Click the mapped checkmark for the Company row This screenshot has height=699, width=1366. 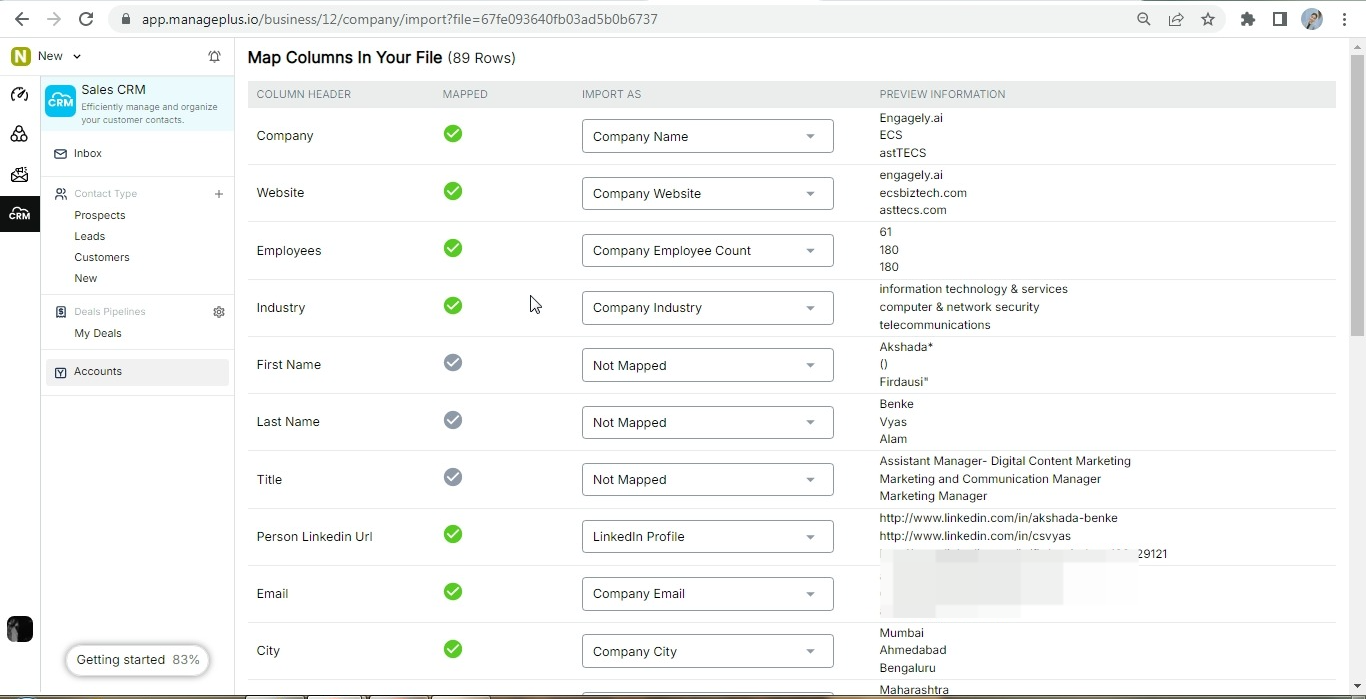point(453,133)
